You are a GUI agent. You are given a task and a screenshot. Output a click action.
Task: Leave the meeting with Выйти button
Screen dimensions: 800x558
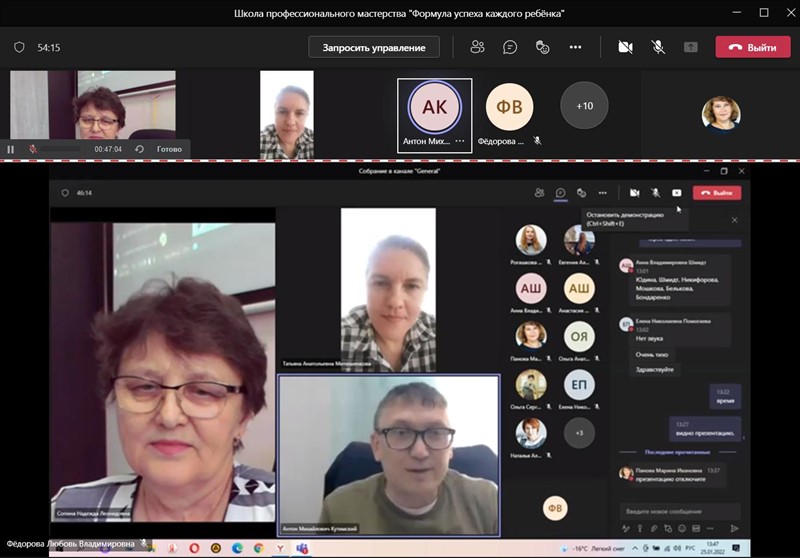tap(752, 47)
